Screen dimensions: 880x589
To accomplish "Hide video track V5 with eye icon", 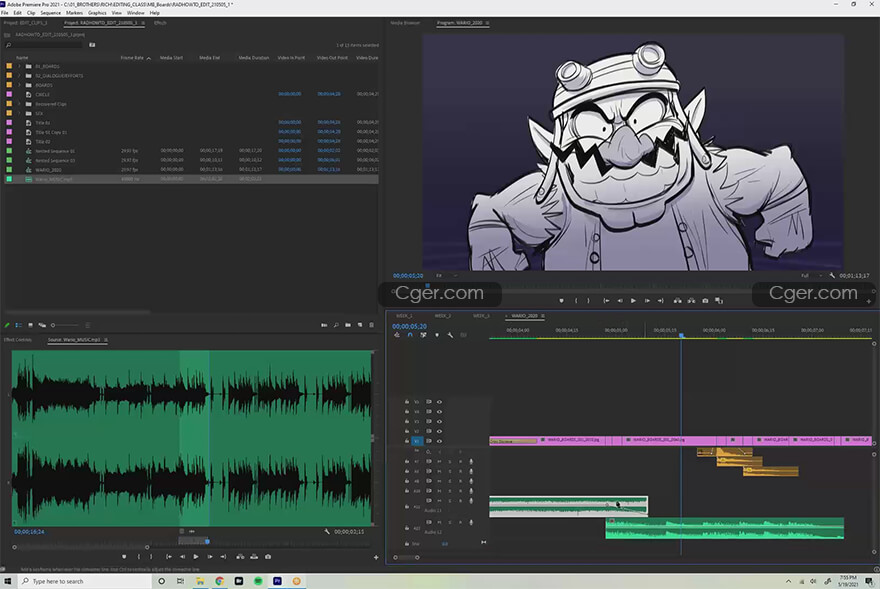I will click(439, 402).
